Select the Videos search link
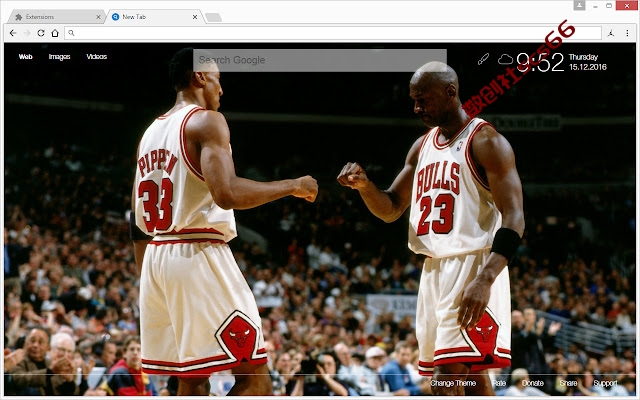Screen dimensions: 640x400 pyautogui.click(x=97, y=57)
